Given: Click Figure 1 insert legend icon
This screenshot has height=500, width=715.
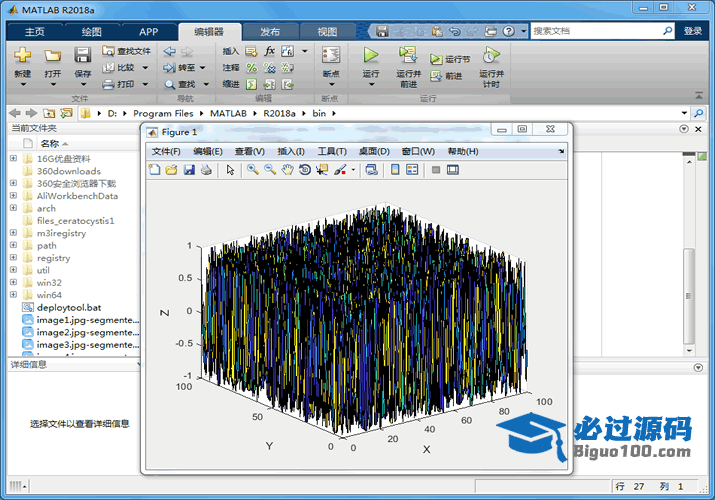Looking at the screenshot, I should coord(412,170).
